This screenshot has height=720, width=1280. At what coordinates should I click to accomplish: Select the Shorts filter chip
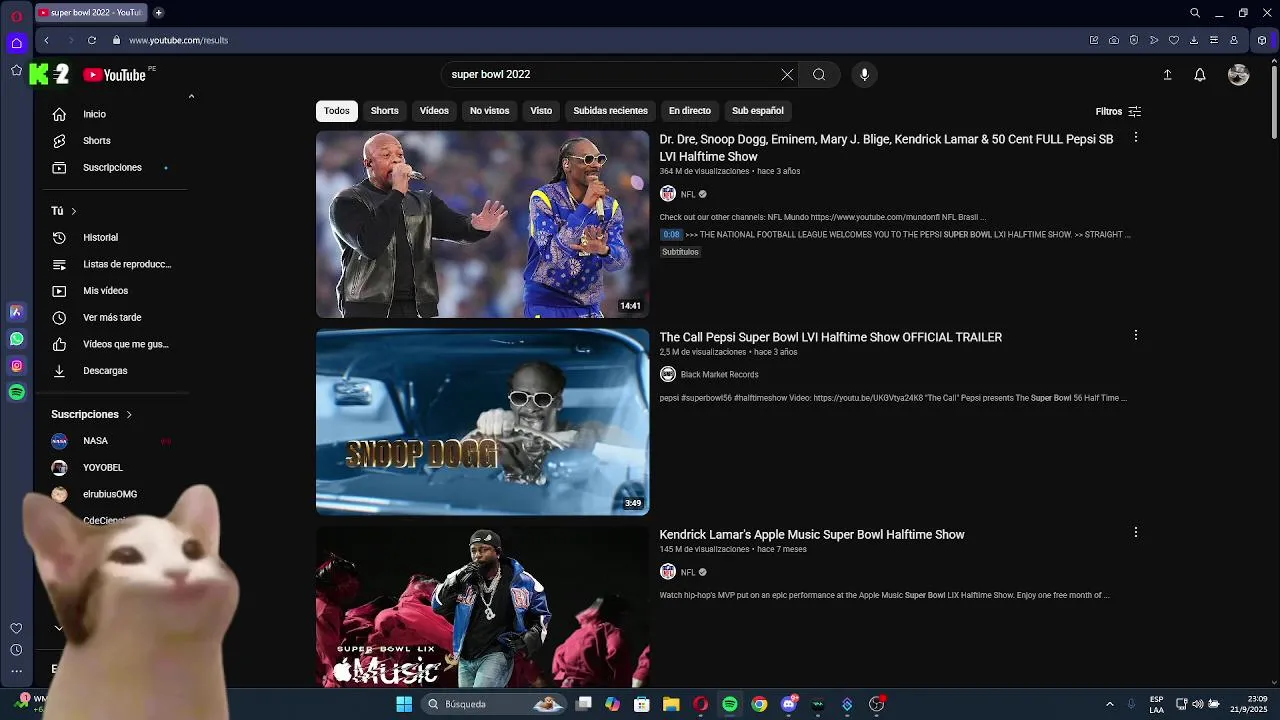(x=384, y=111)
